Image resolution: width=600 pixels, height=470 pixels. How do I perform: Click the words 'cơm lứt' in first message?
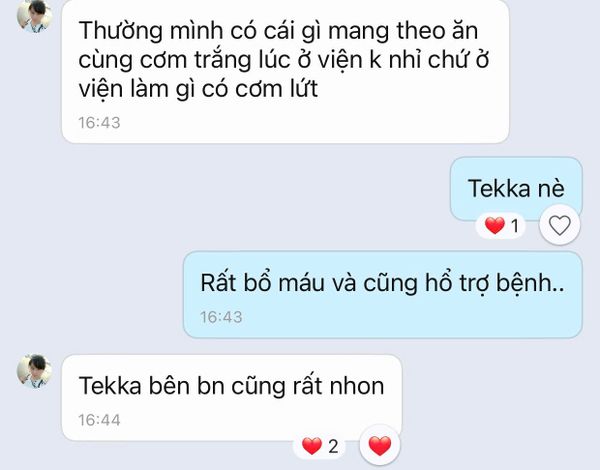(x=276, y=89)
